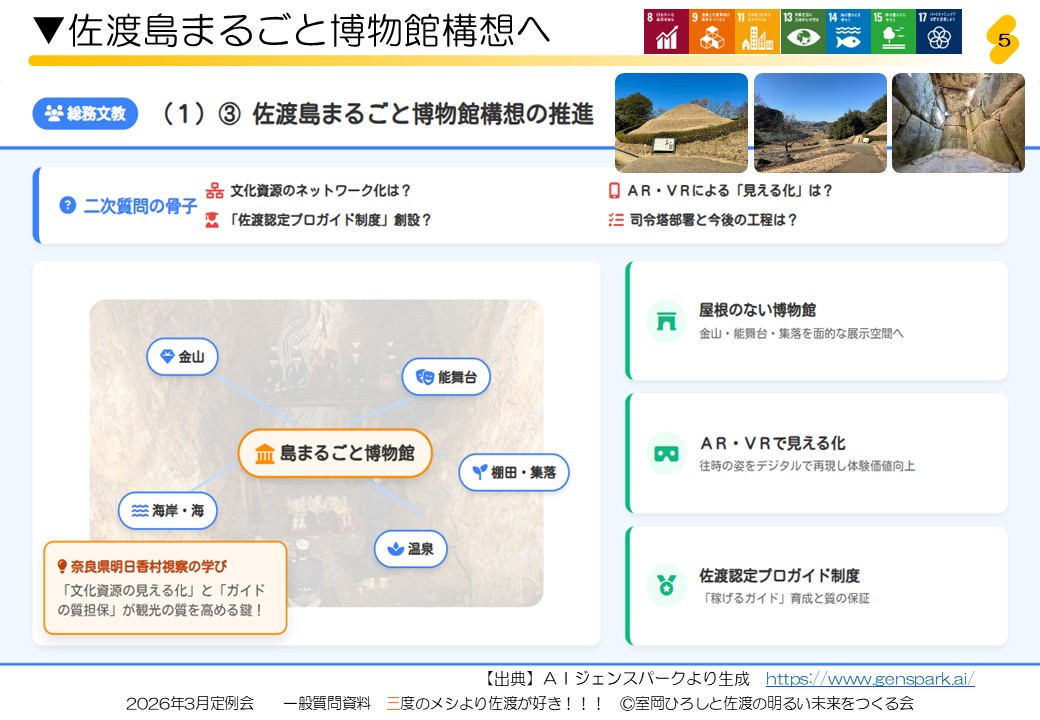Select the 棚田・集落 node
The image size is (1040, 720).
[514, 472]
